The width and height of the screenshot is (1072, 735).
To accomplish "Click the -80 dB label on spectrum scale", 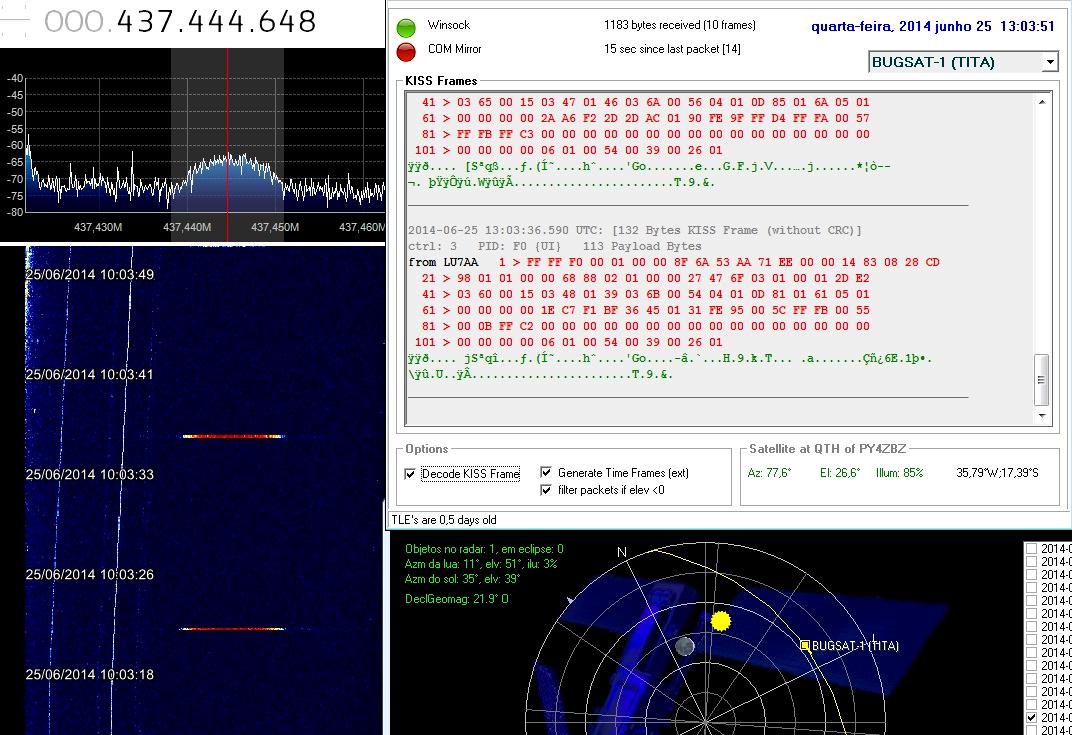I will [15, 212].
